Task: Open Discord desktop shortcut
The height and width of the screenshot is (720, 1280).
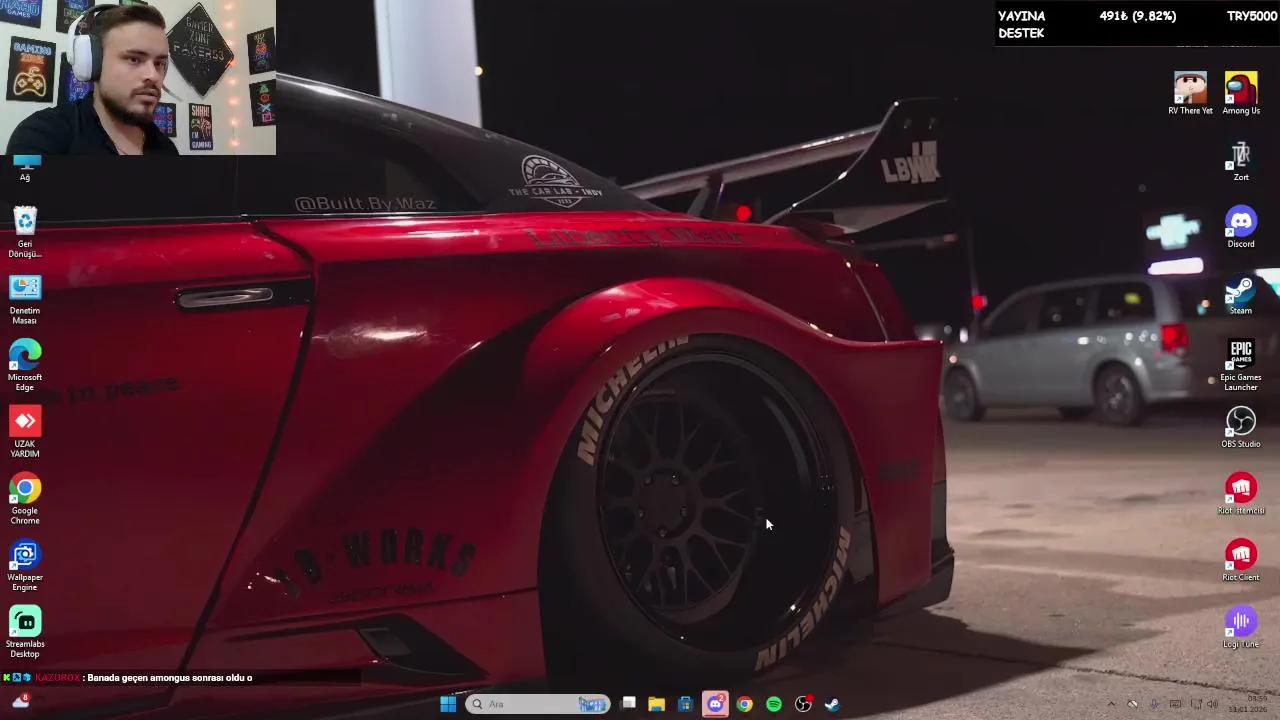Action: [1241, 227]
